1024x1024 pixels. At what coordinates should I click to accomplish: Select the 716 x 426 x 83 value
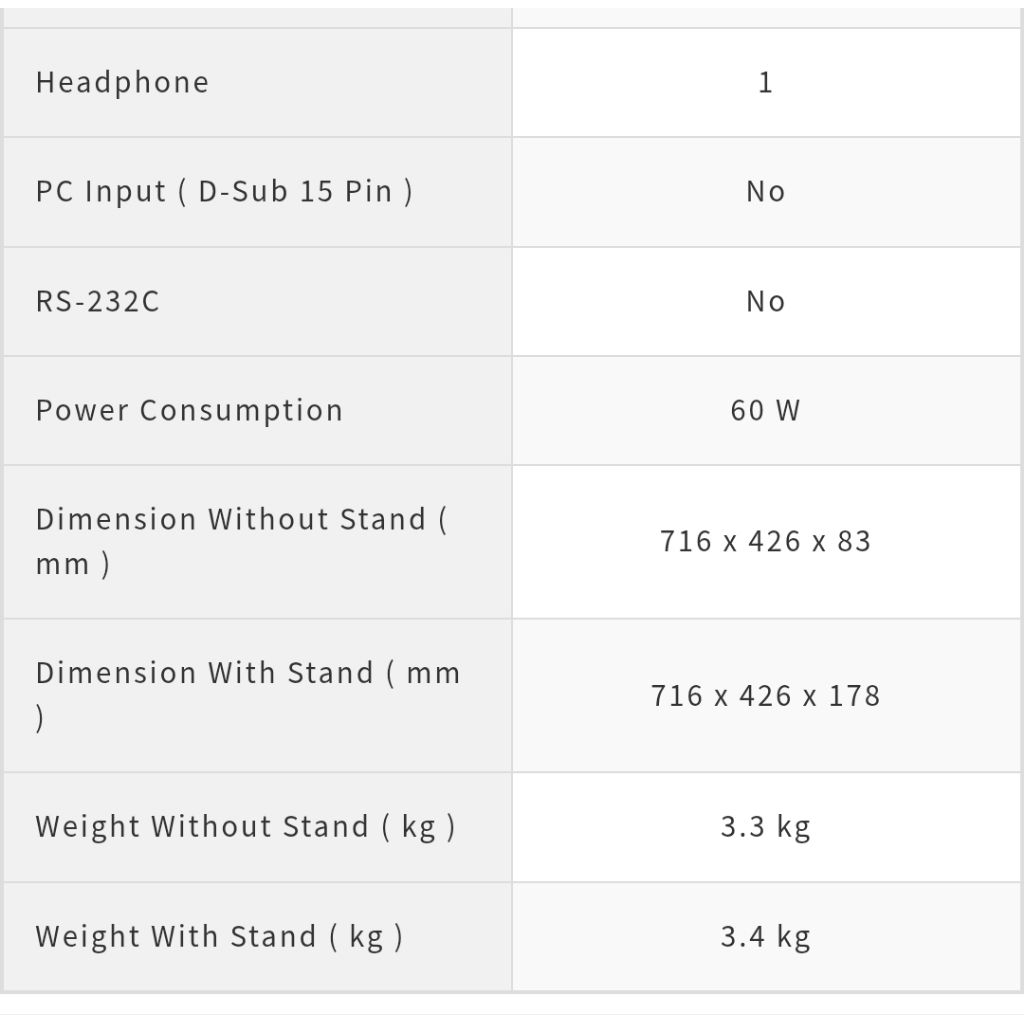(x=765, y=541)
